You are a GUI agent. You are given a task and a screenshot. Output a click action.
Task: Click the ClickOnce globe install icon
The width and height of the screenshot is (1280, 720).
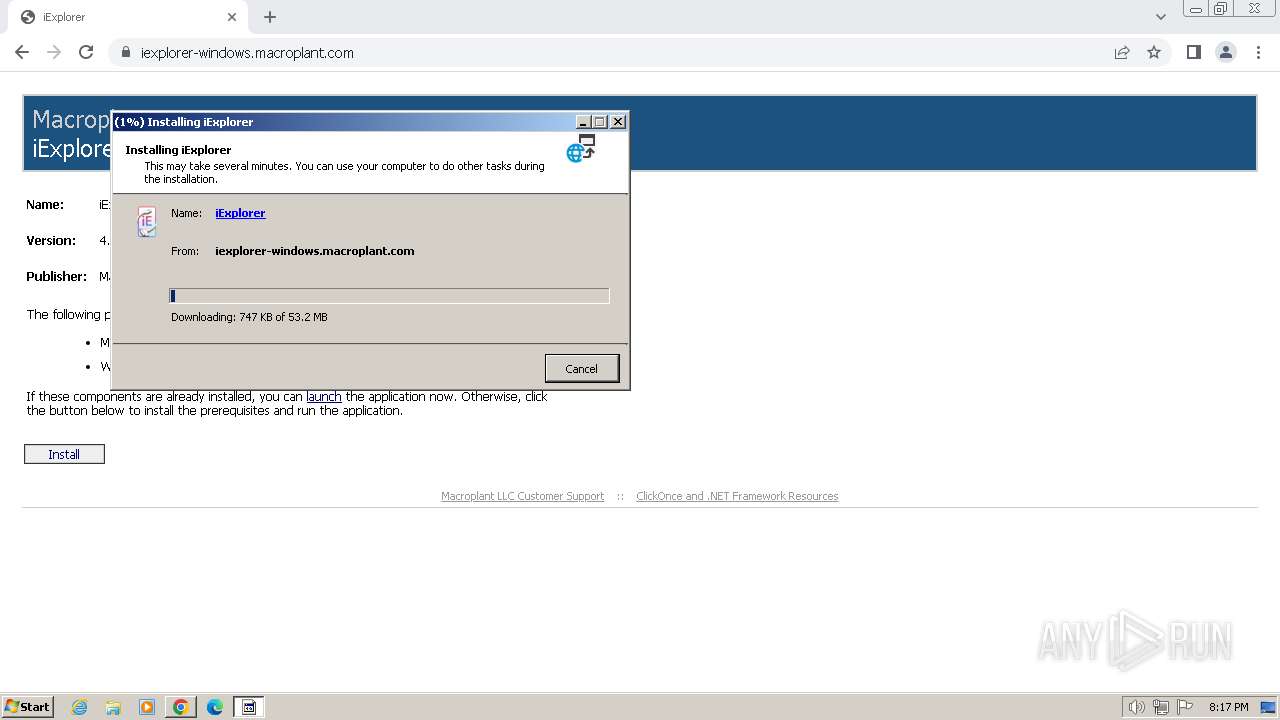point(581,148)
